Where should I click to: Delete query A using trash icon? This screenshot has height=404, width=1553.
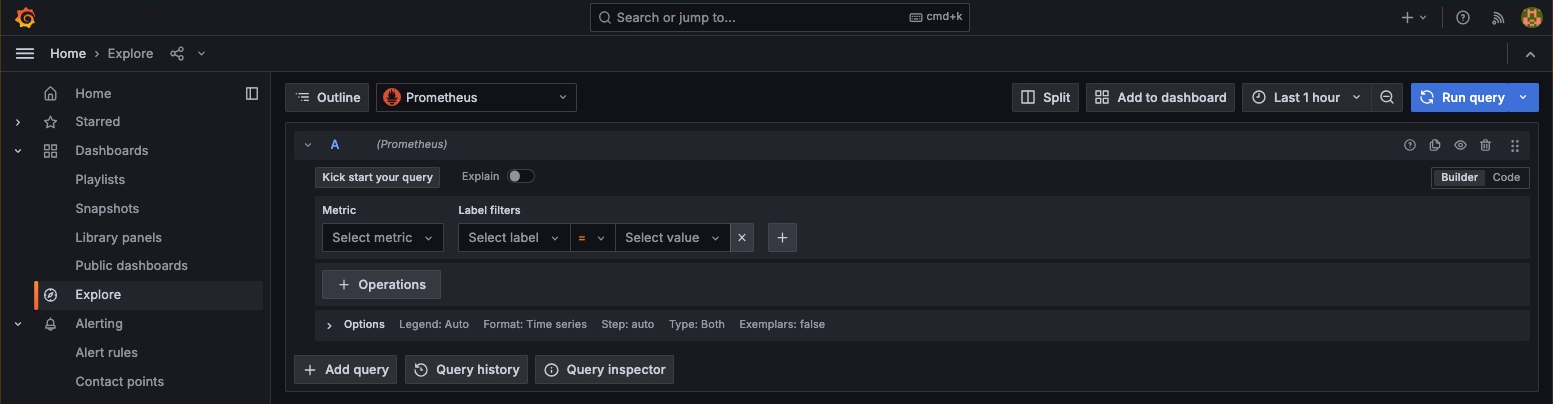tap(1486, 145)
